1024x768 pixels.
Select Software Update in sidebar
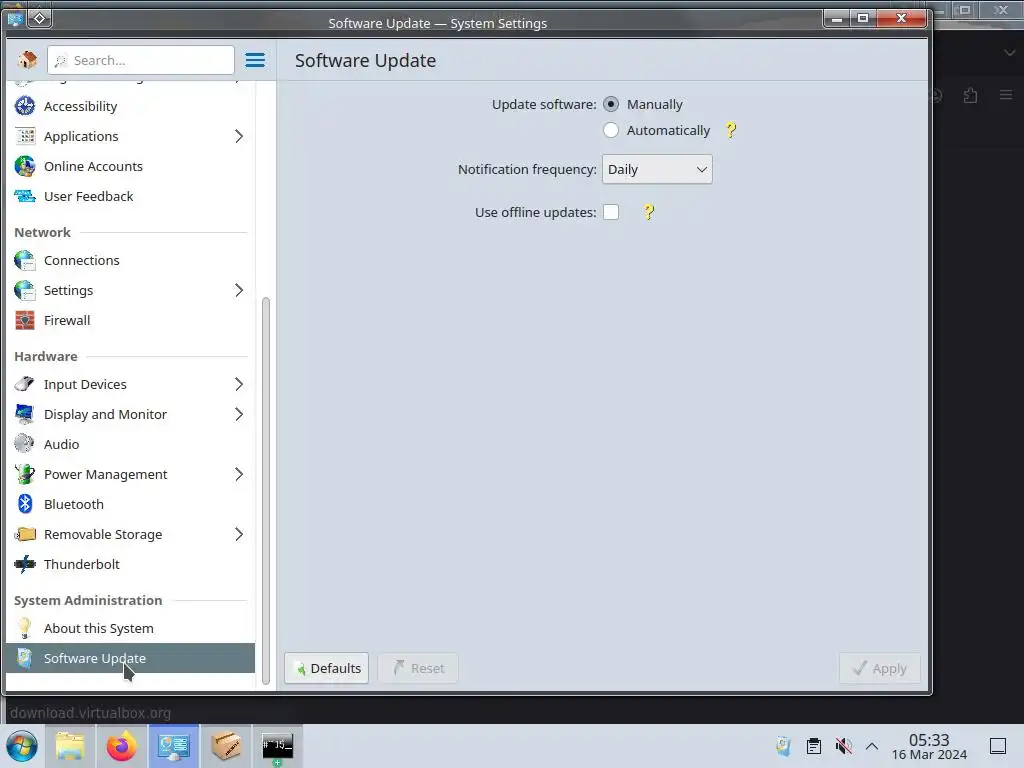point(131,658)
